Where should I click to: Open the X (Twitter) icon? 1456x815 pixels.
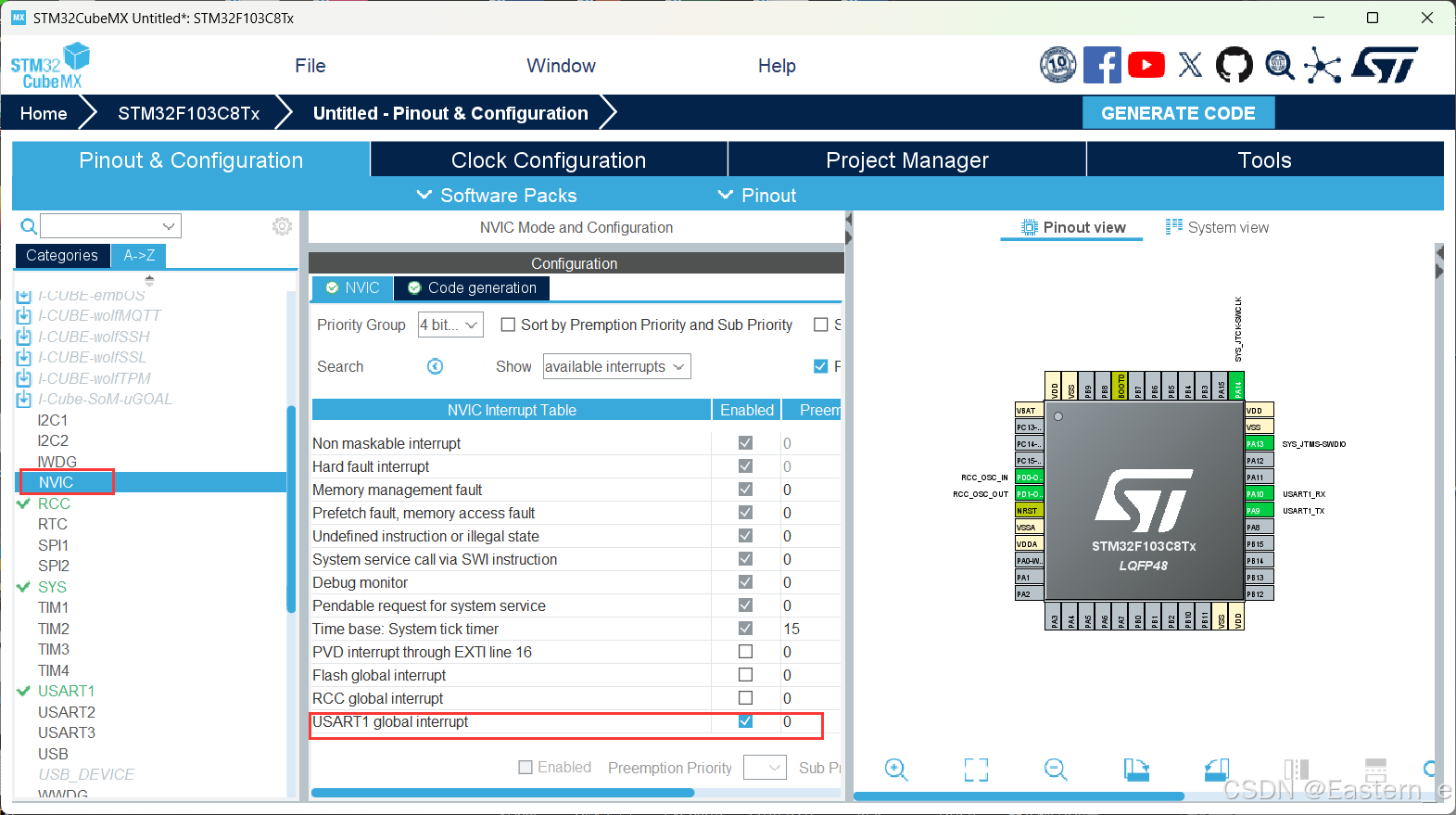point(1191,65)
